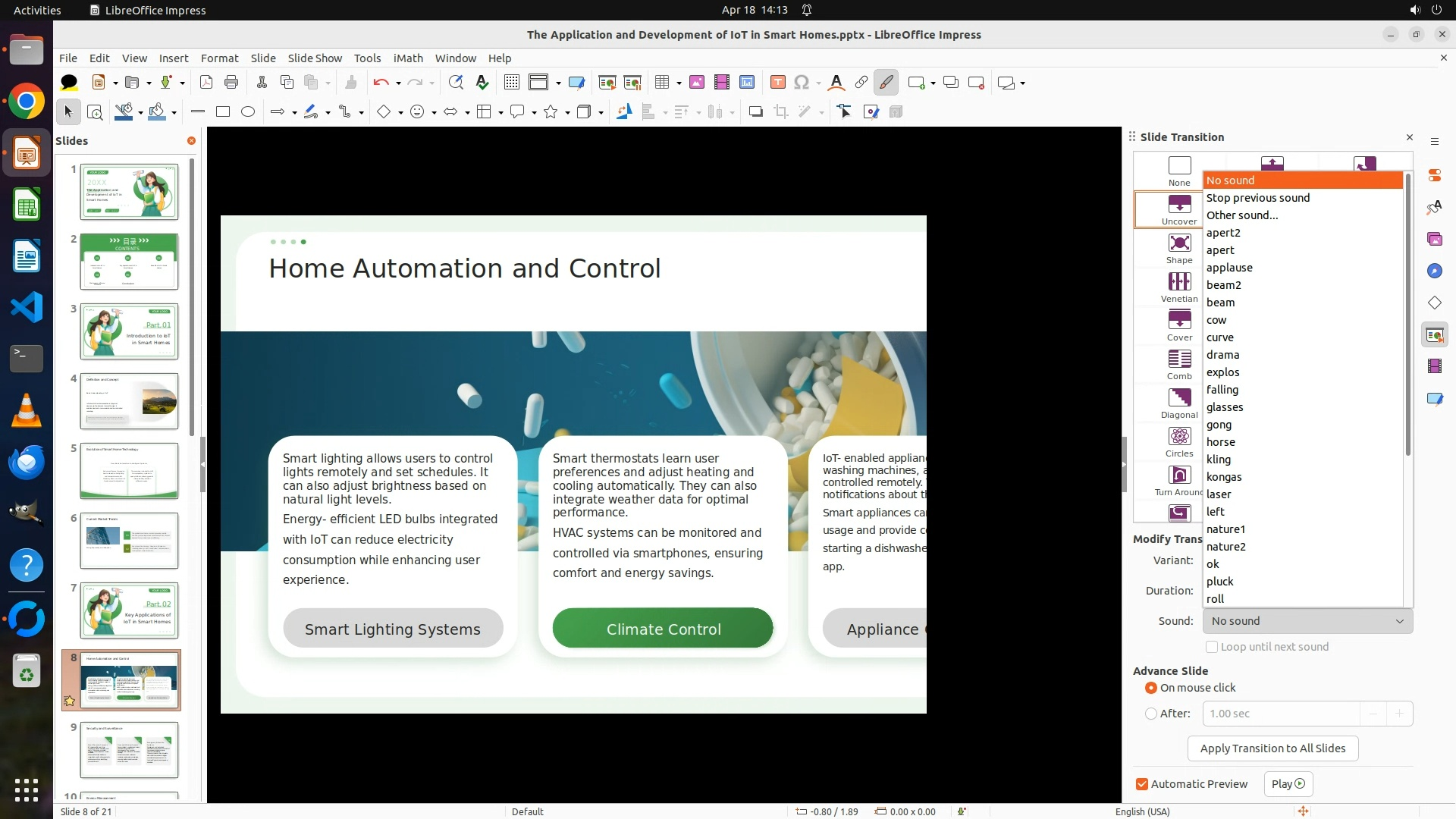Click the Print icon in toolbar
Image resolution: width=1456 pixels, height=819 pixels.
click(231, 83)
